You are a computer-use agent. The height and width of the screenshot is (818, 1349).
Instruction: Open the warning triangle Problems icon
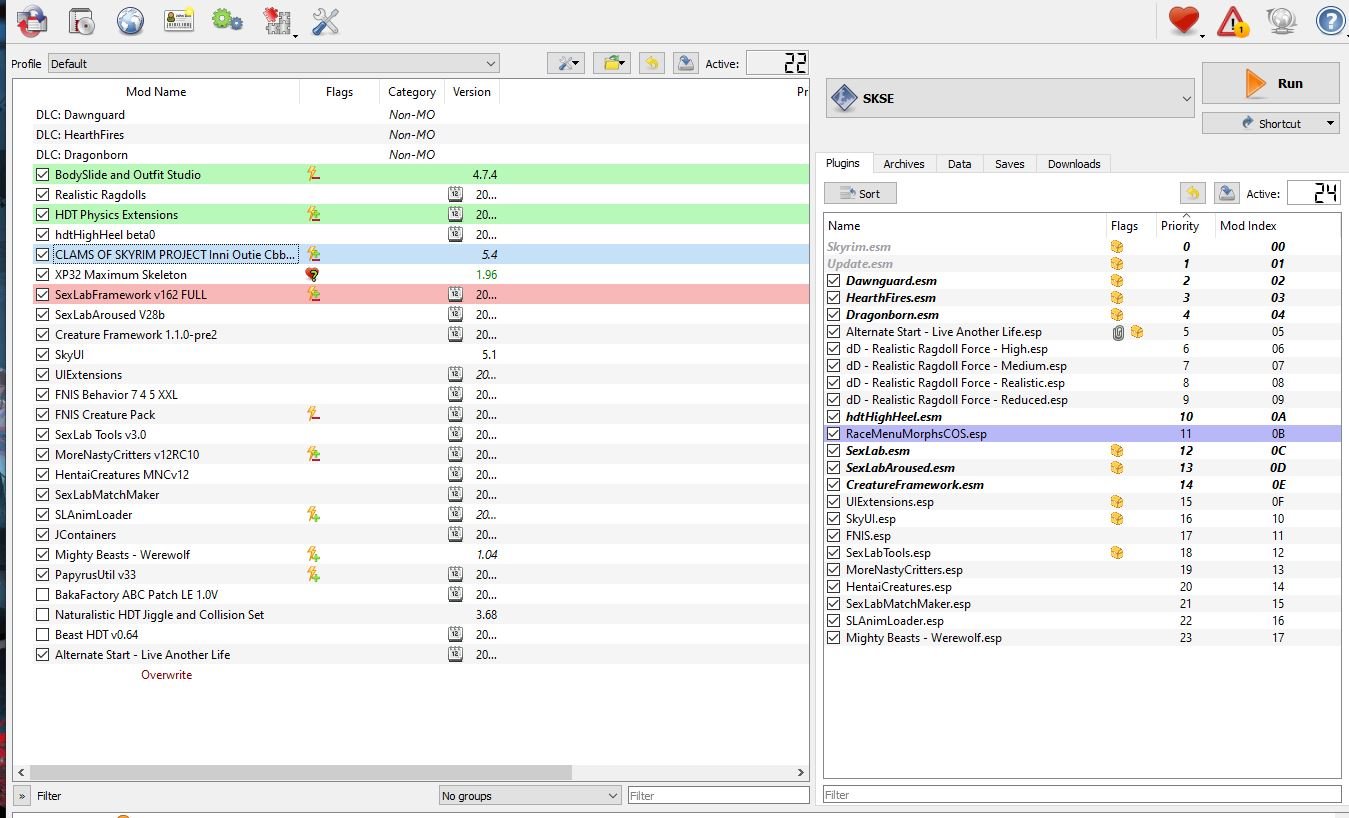[x=1233, y=20]
